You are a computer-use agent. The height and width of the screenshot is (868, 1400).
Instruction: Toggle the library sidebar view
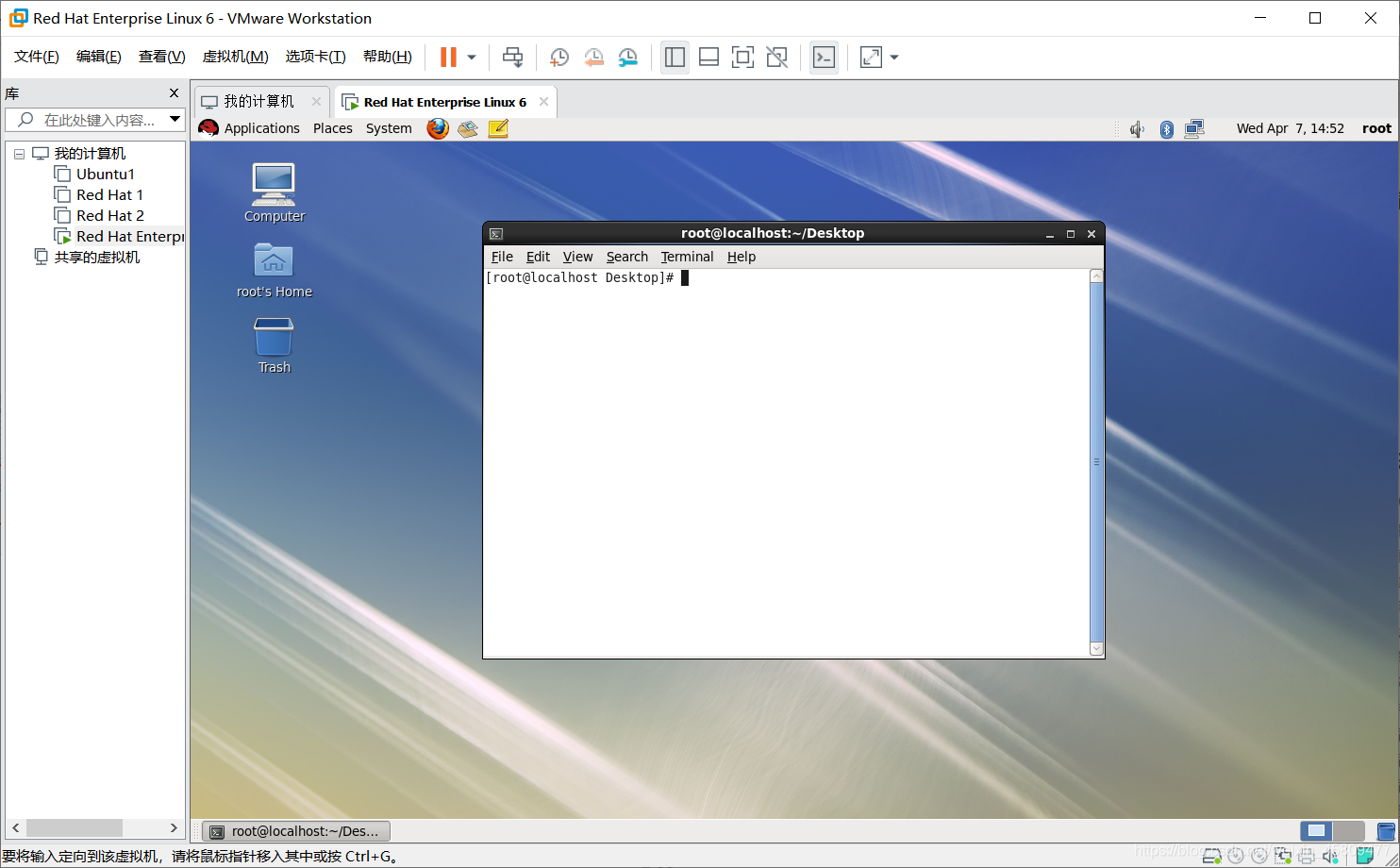[x=675, y=58]
